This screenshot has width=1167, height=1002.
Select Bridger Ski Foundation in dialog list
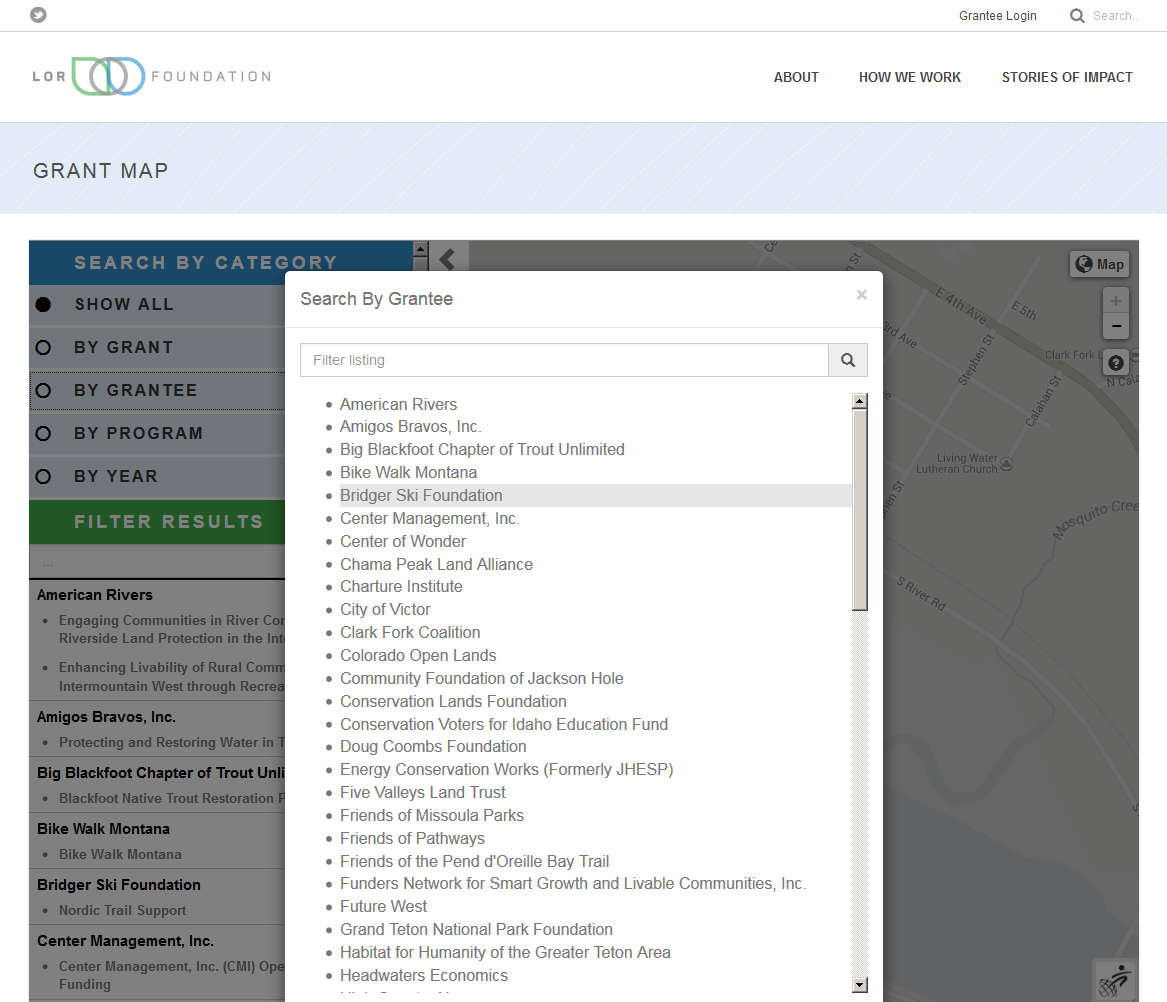421,496
